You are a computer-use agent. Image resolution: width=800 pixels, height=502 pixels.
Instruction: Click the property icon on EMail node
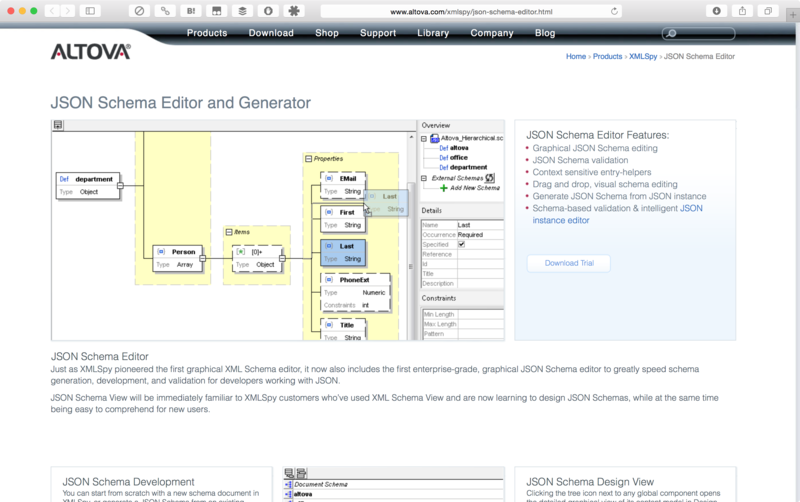click(x=329, y=179)
